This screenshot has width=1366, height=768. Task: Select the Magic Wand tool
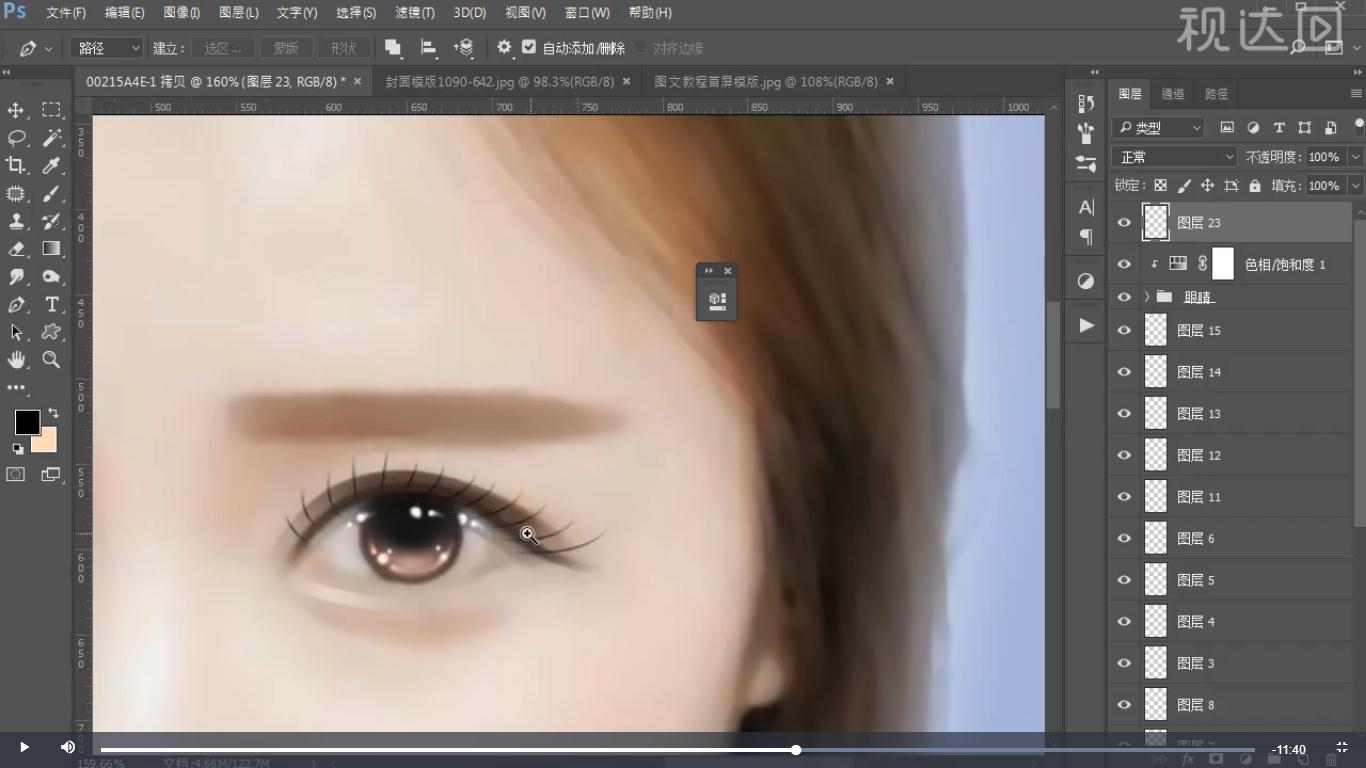[x=51, y=138]
